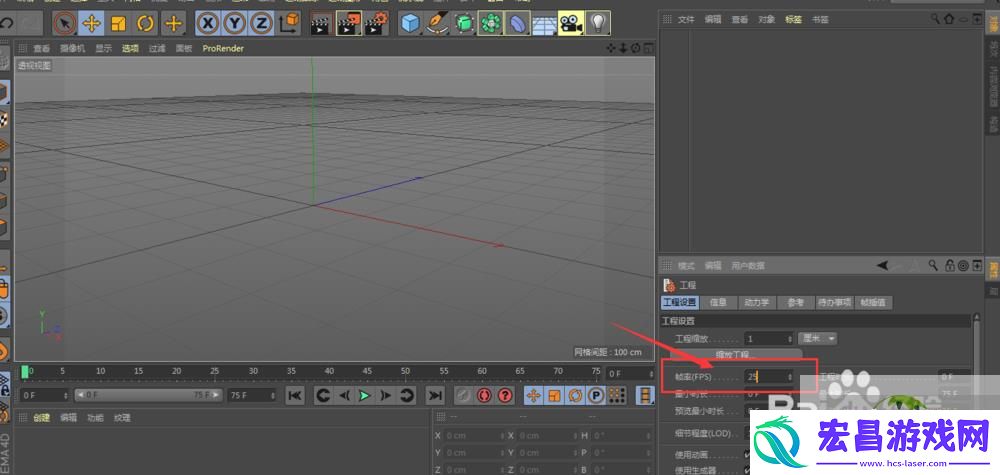Open viewport 过滤 menu
The image size is (1000, 475).
[x=157, y=48]
